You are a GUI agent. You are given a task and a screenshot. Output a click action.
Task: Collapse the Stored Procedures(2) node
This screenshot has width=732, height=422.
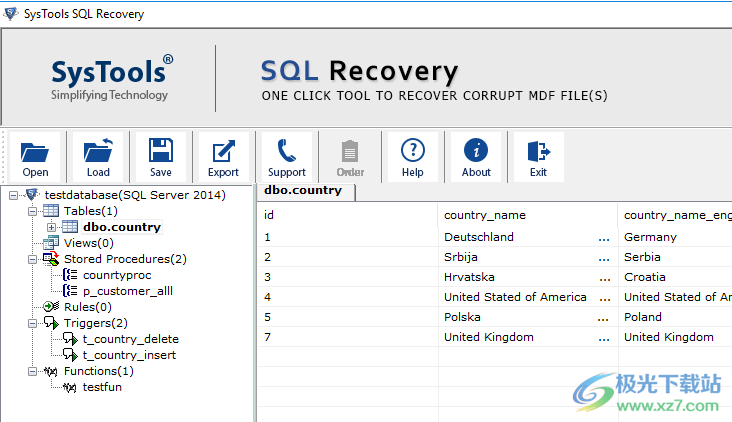(32, 259)
